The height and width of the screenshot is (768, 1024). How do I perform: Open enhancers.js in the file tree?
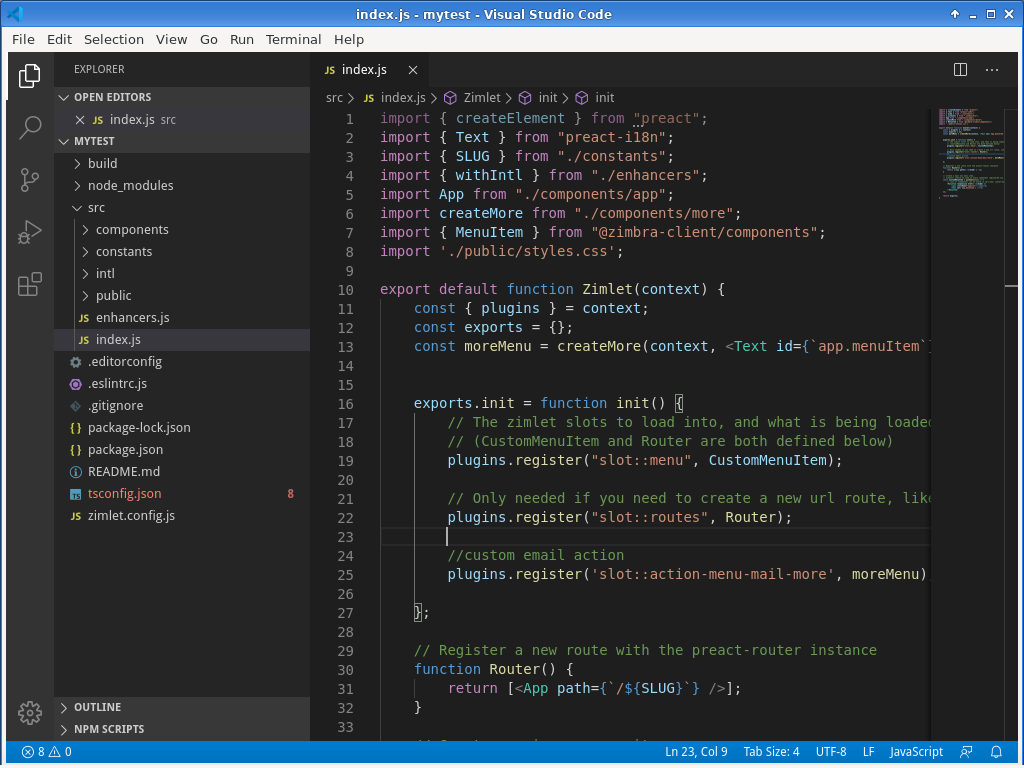pyautogui.click(x=182, y=318)
